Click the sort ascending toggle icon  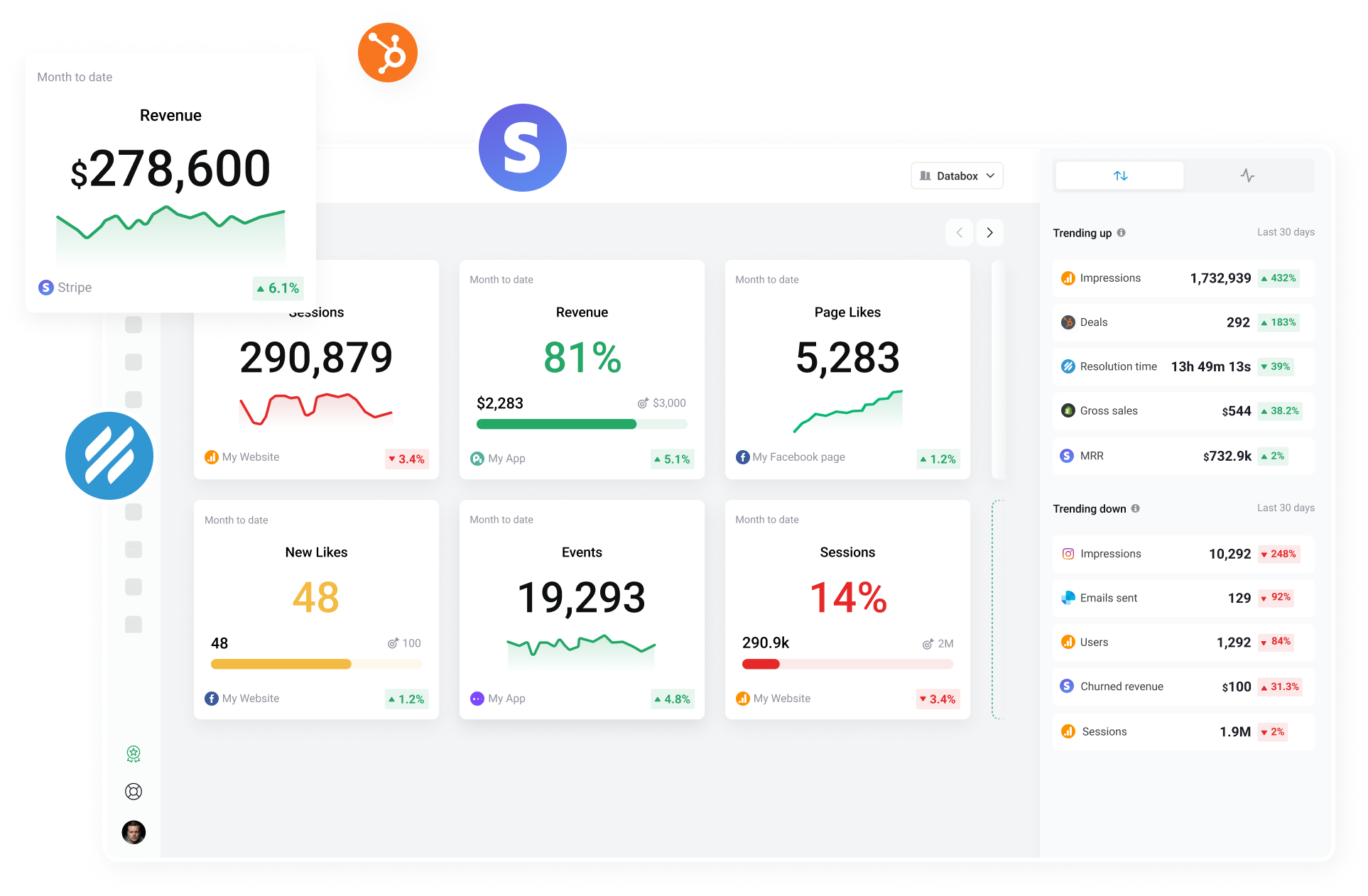point(1118,176)
